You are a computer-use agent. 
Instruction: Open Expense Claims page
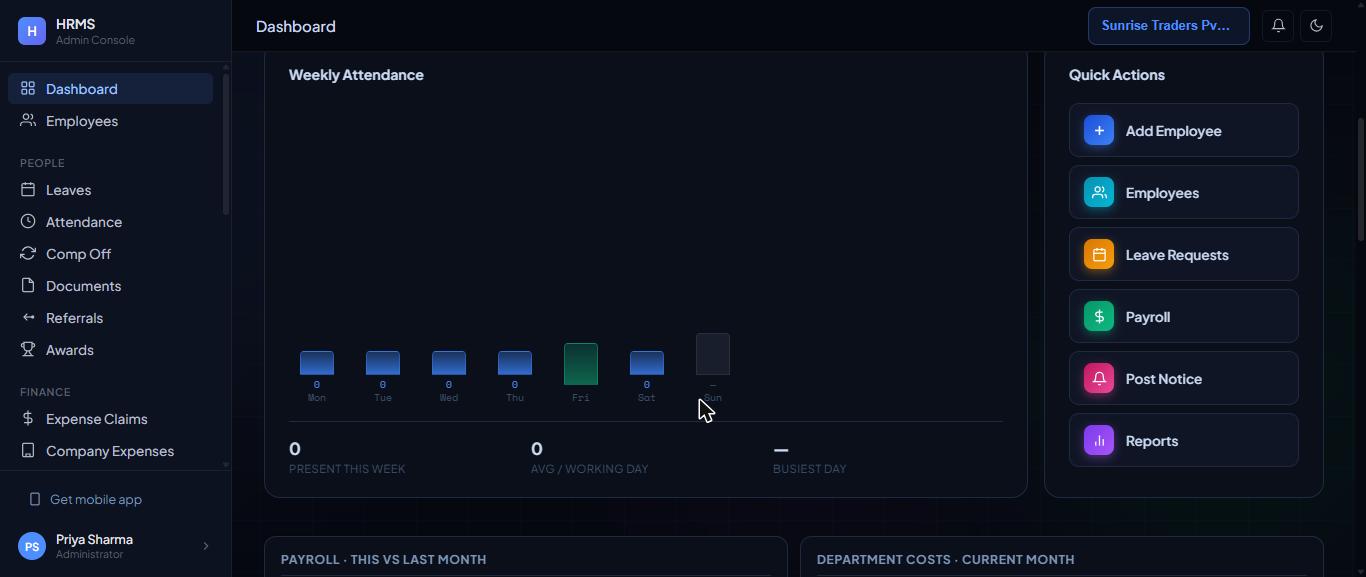110,419
